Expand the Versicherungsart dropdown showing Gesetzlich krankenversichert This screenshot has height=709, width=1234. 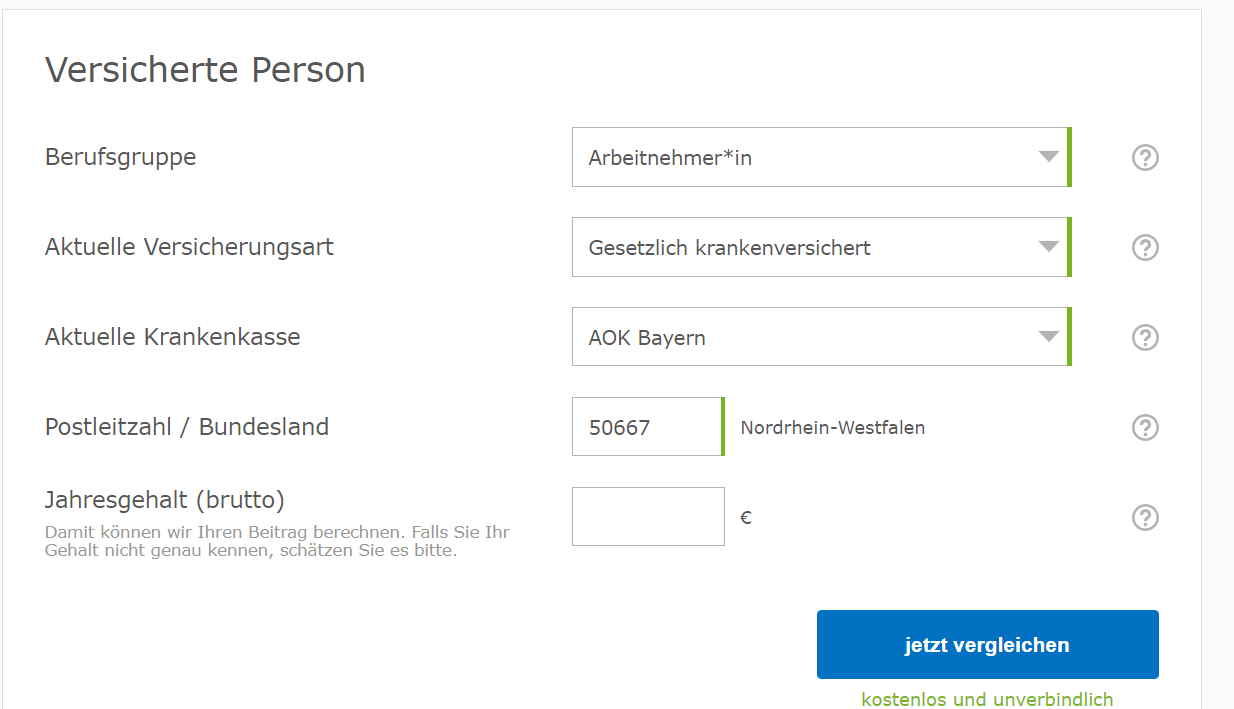(821, 247)
